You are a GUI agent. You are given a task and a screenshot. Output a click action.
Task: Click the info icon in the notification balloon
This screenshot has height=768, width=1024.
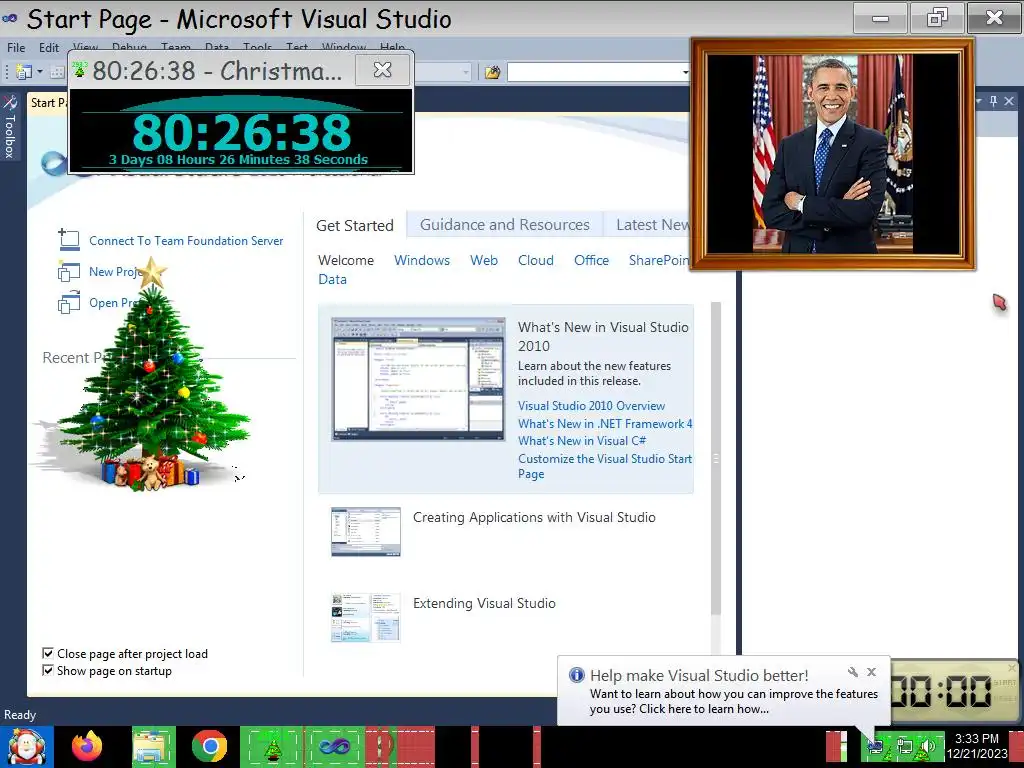(x=577, y=675)
